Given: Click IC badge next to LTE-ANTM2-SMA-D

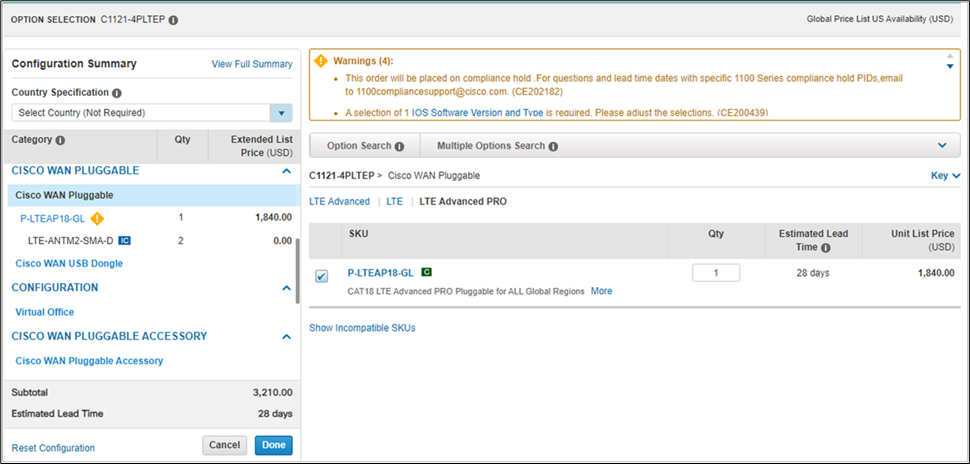Looking at the screenshot, I should click(124, 241).
